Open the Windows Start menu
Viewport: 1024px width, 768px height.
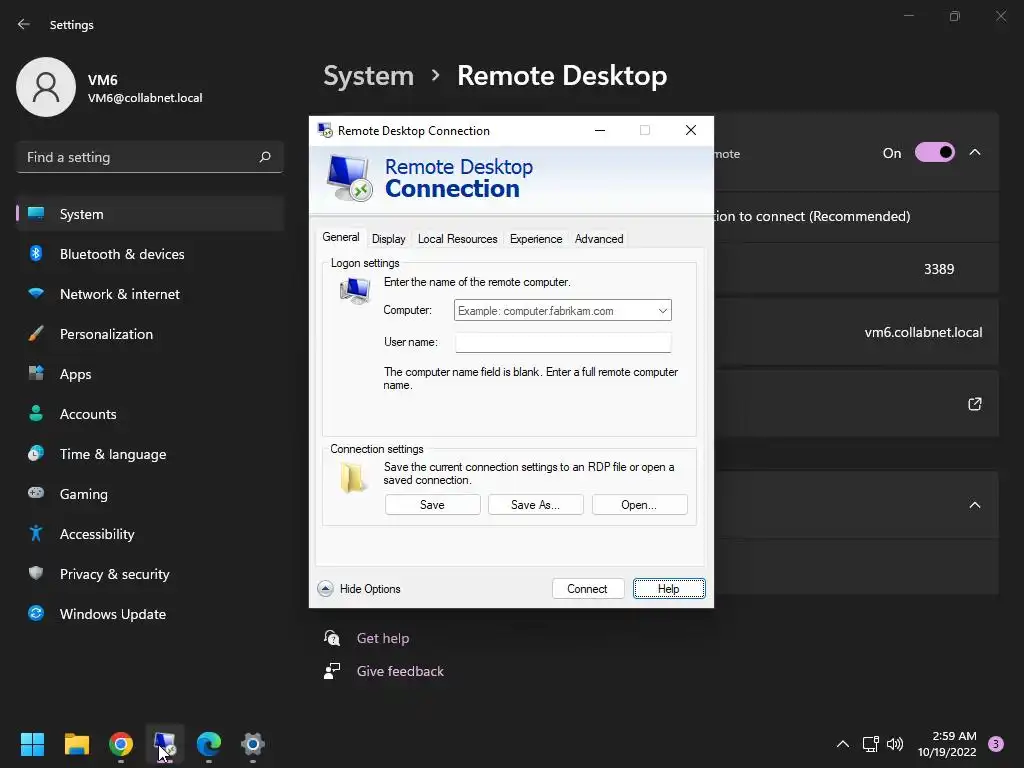point(32,743)
